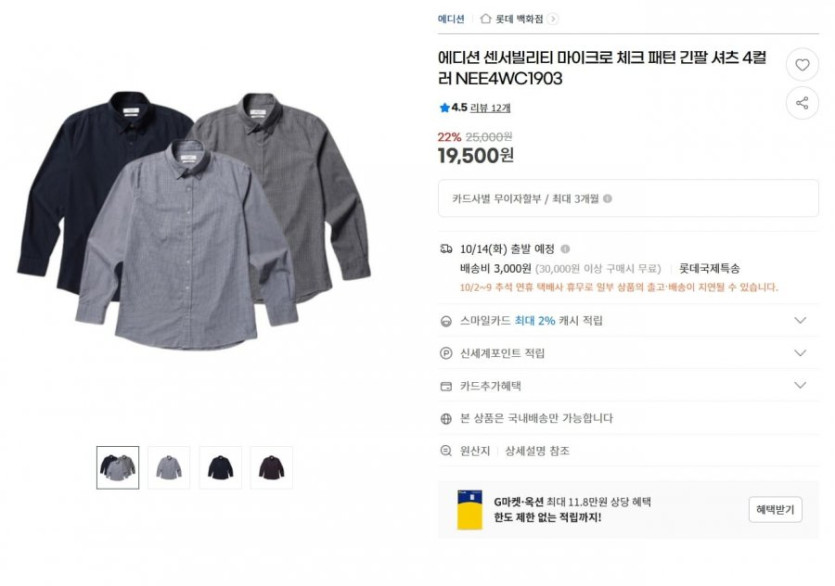Open the 리뷰 12개 reviews link
Screen dimensions: 835x586
pos(490,108)
